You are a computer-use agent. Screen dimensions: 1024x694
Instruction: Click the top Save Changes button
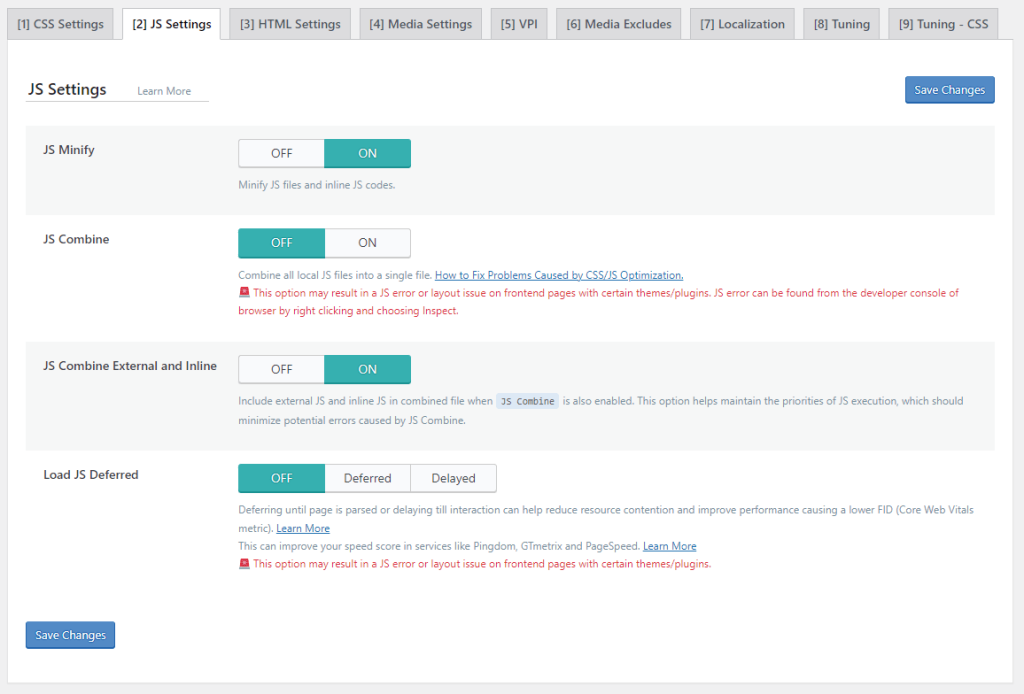pyautogui.click(x=949, y=90)
